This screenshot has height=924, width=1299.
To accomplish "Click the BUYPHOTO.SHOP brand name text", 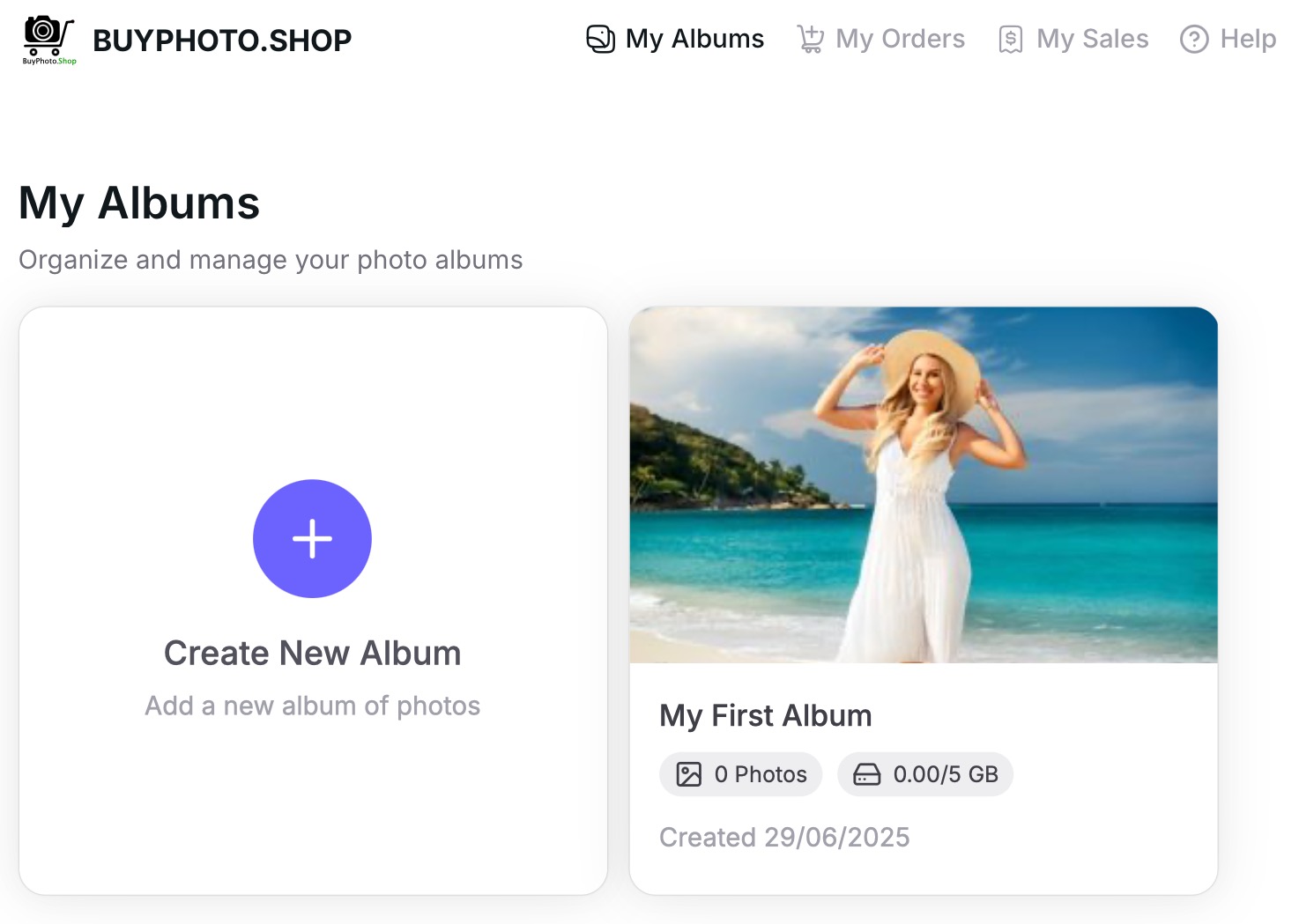I will click(x=222, y=41).
